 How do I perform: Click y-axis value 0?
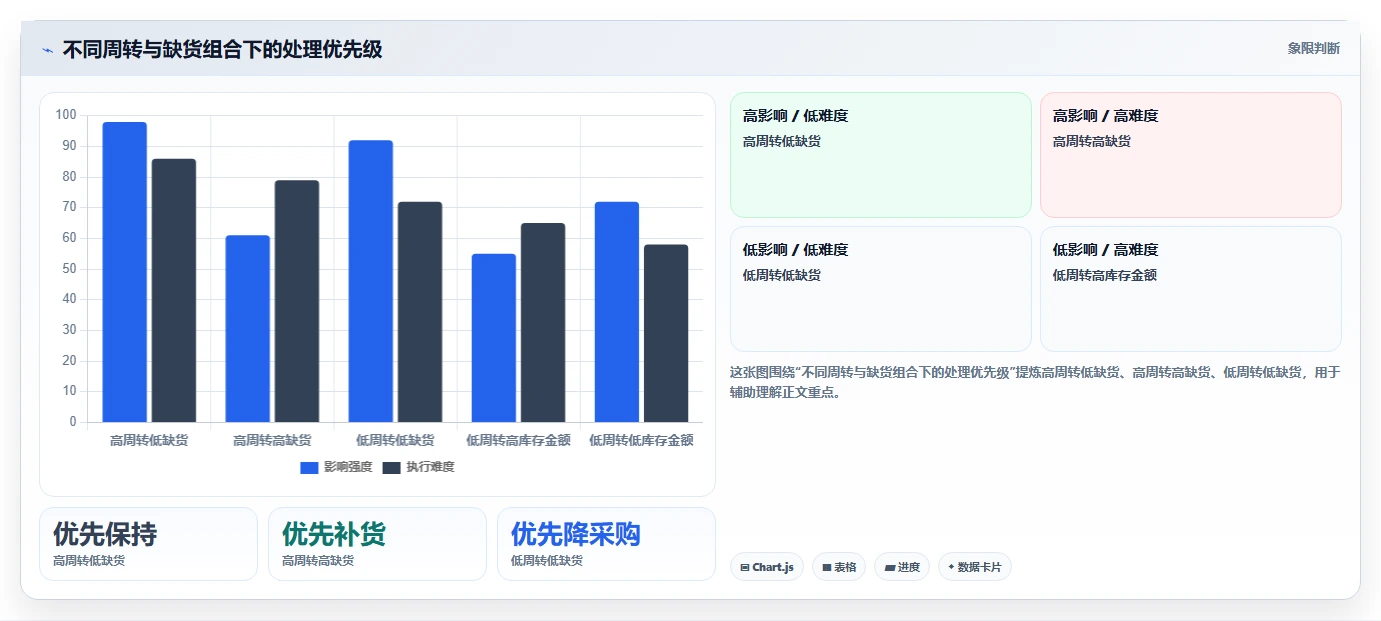[x=73, y=422]
